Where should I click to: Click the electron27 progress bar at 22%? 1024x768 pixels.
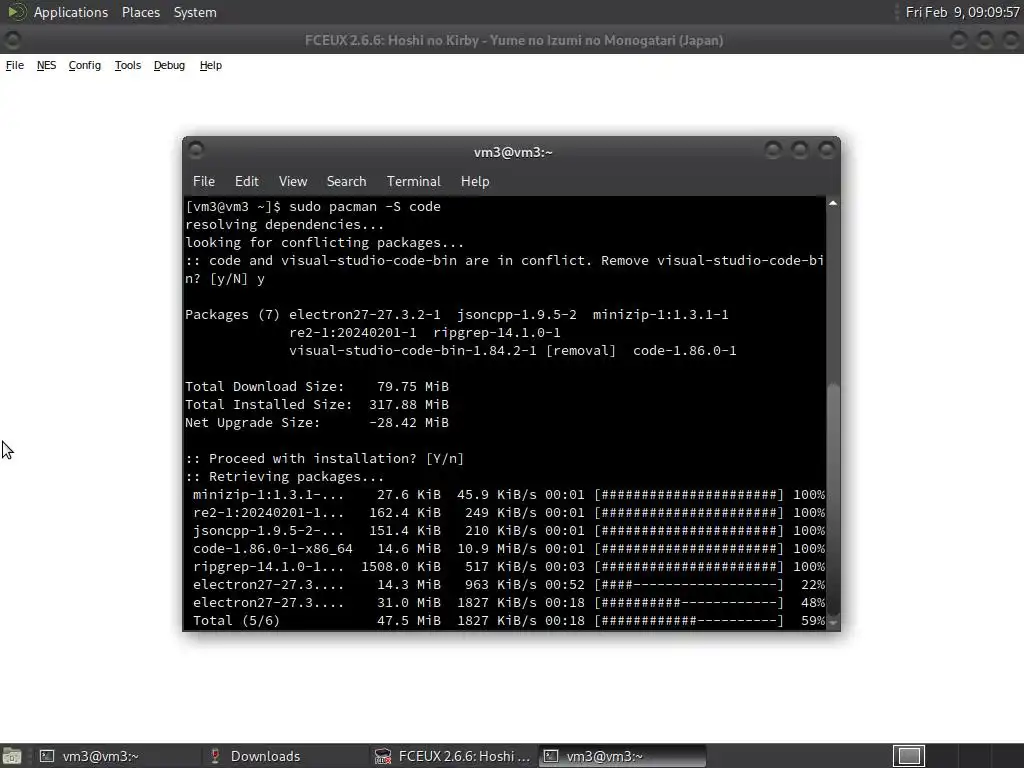[689, 584]
